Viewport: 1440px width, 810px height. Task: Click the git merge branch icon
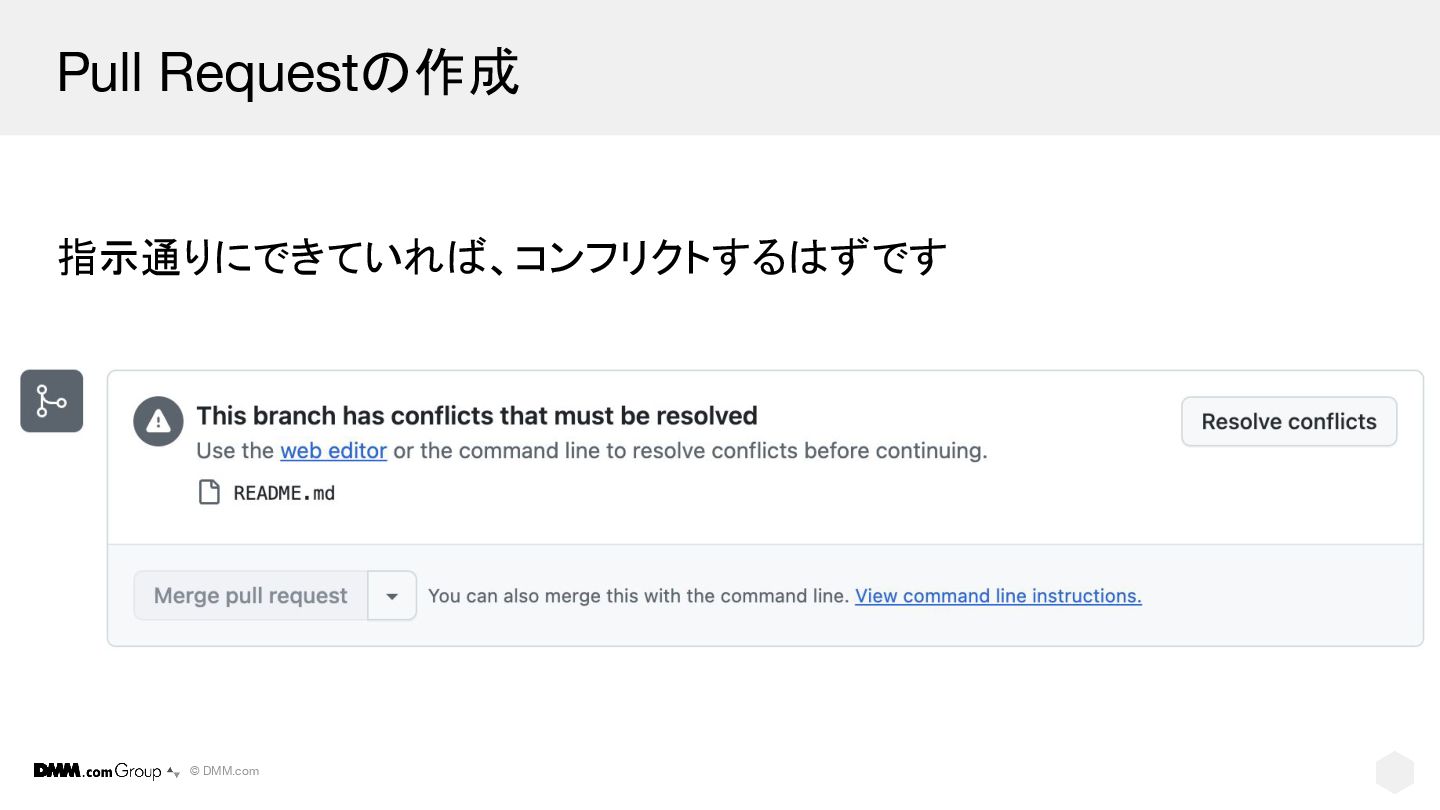(x=51, y=401)
